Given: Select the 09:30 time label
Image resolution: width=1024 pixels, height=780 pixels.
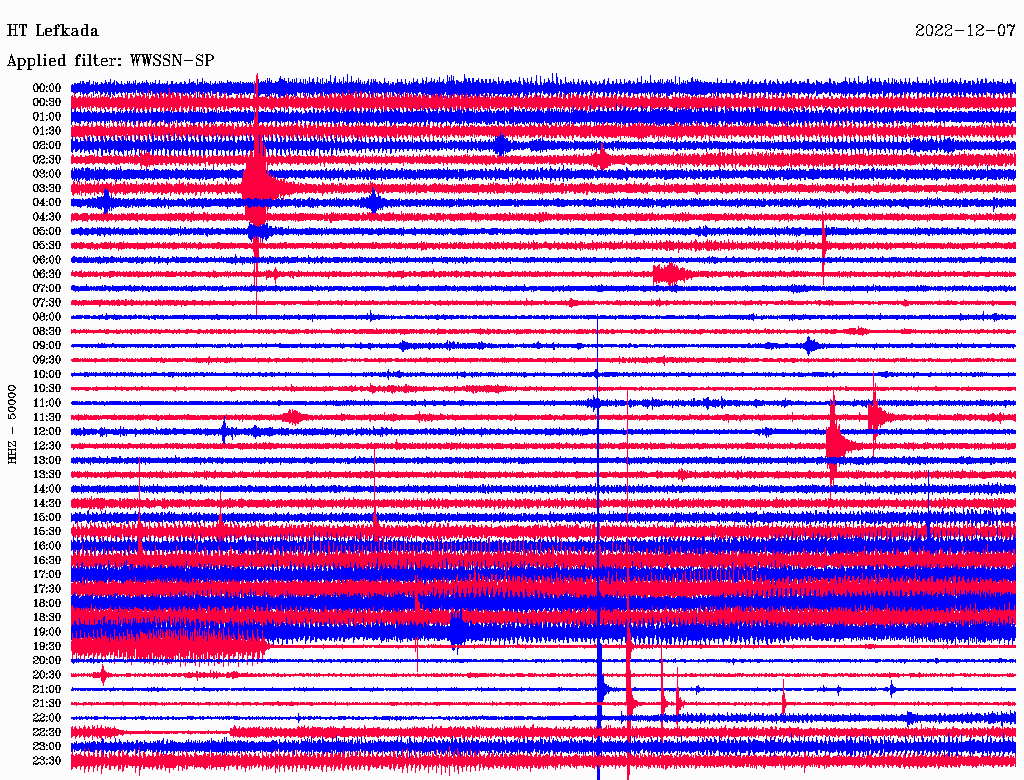Looking at the screenshot, I should pyautogui.click(x=46, y=360).
